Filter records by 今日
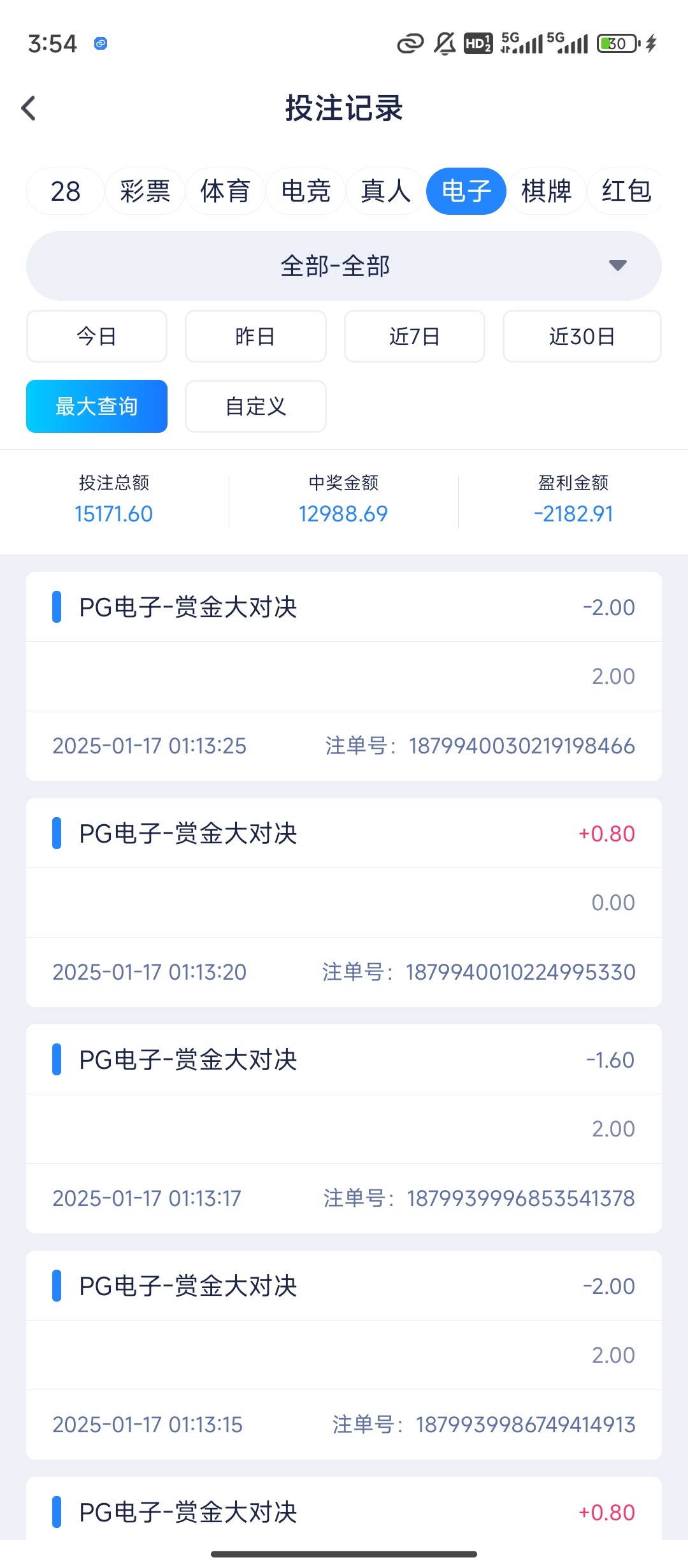 (97, 336)
